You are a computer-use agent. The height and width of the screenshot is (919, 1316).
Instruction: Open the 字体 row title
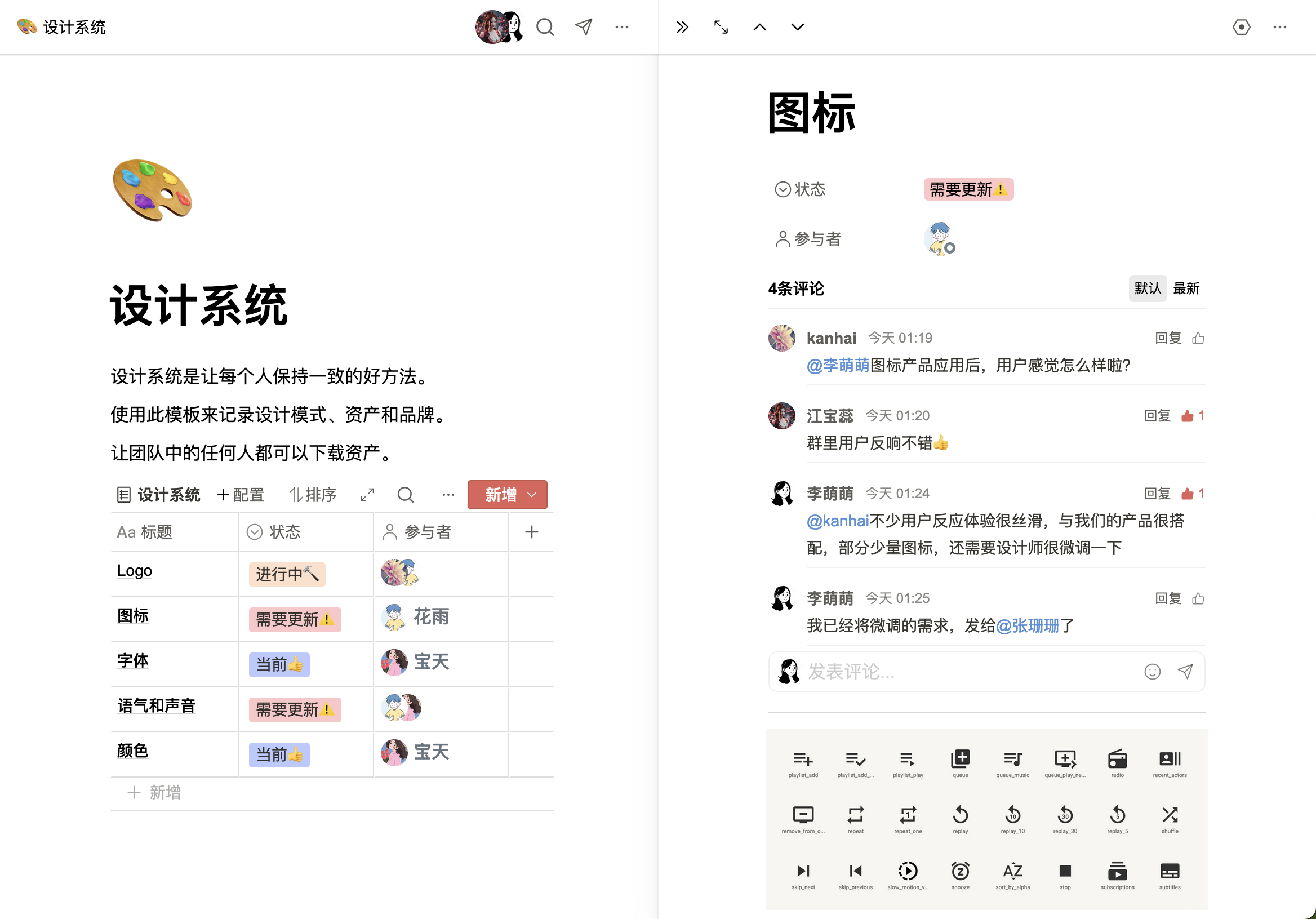tap(132, 660)
